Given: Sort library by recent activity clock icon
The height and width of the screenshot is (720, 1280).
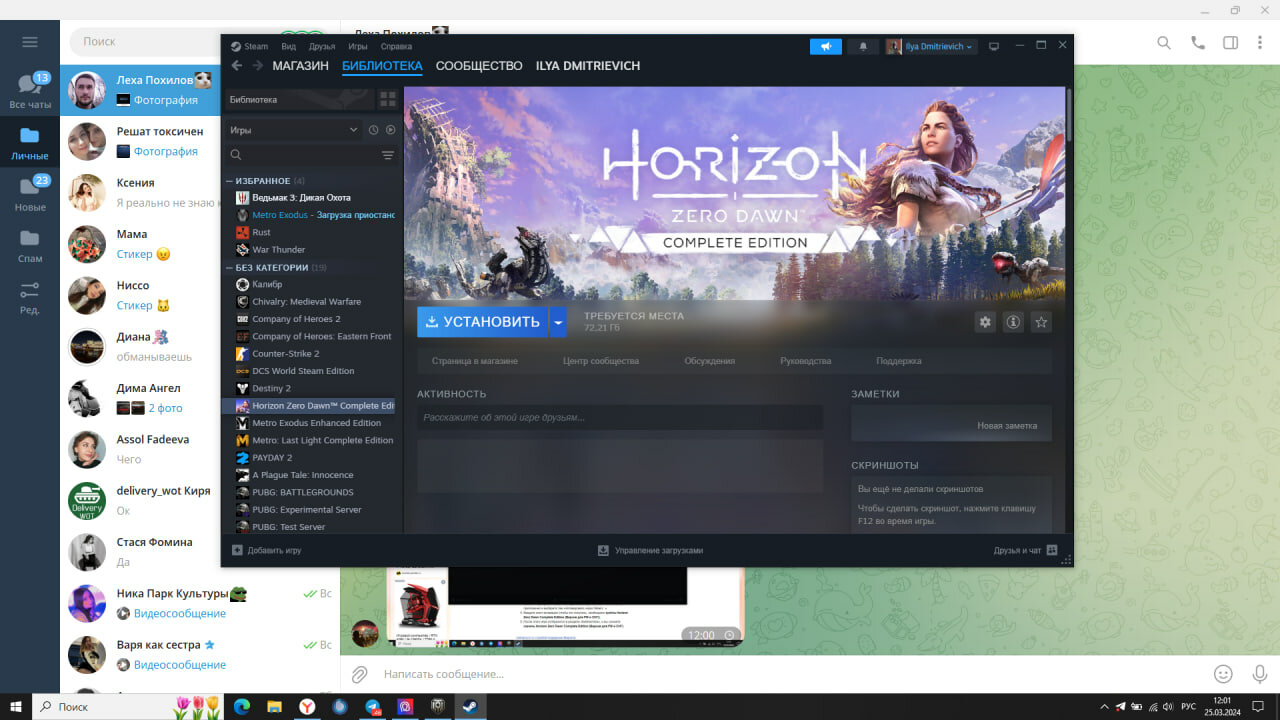Looking at the screenshot, I should [x=374, y=130].
